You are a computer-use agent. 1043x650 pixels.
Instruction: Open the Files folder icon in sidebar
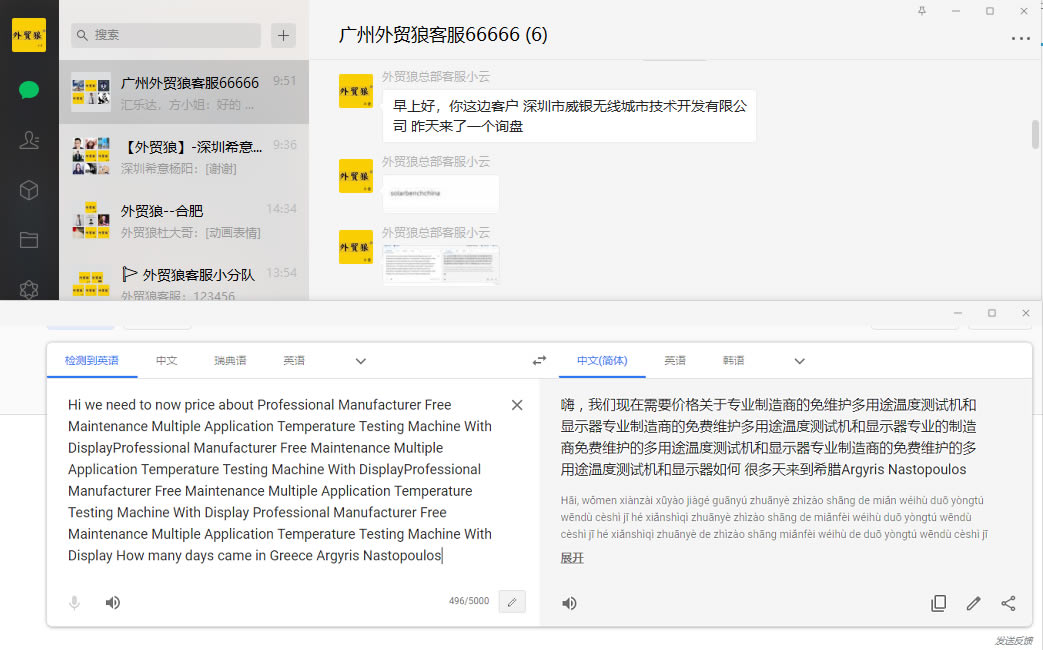pyautogui.click(x=29, y=240)
